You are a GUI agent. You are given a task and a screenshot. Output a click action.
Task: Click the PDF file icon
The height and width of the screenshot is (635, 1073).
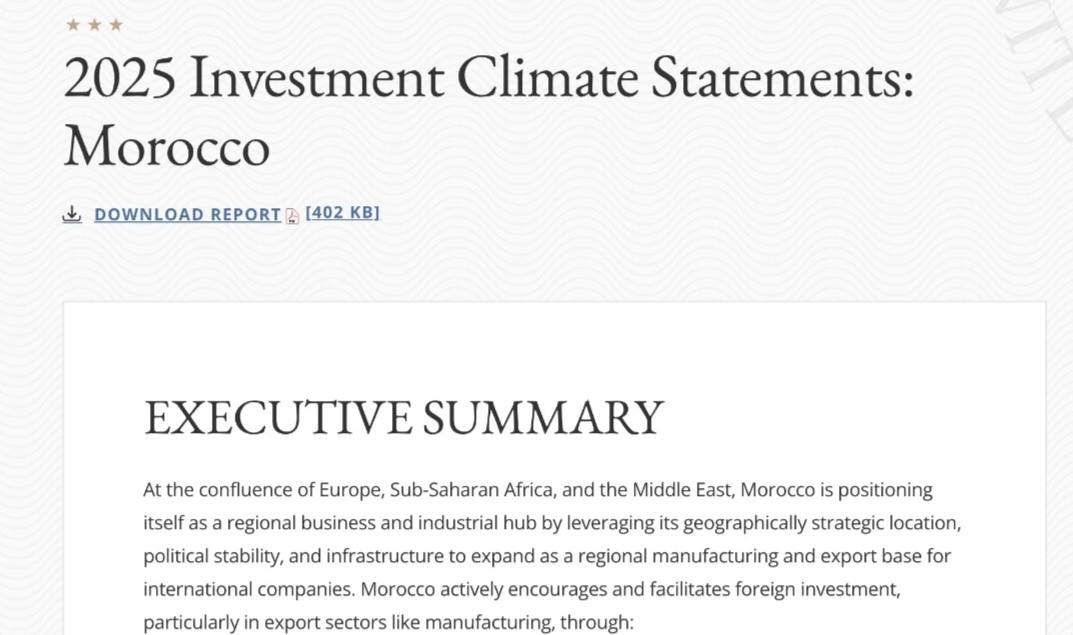[292, 216]
